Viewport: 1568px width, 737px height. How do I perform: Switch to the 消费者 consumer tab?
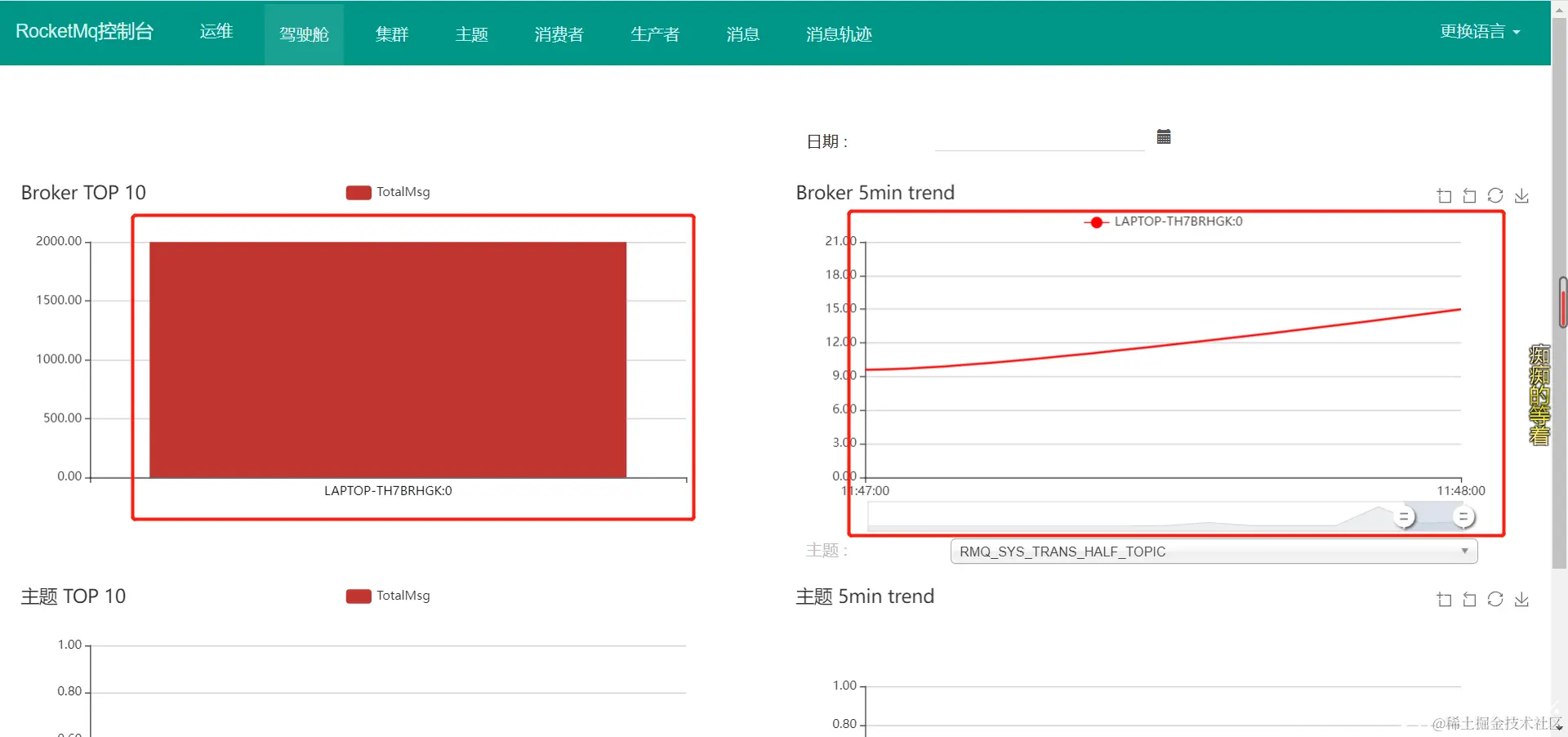(x=559, y=34)
